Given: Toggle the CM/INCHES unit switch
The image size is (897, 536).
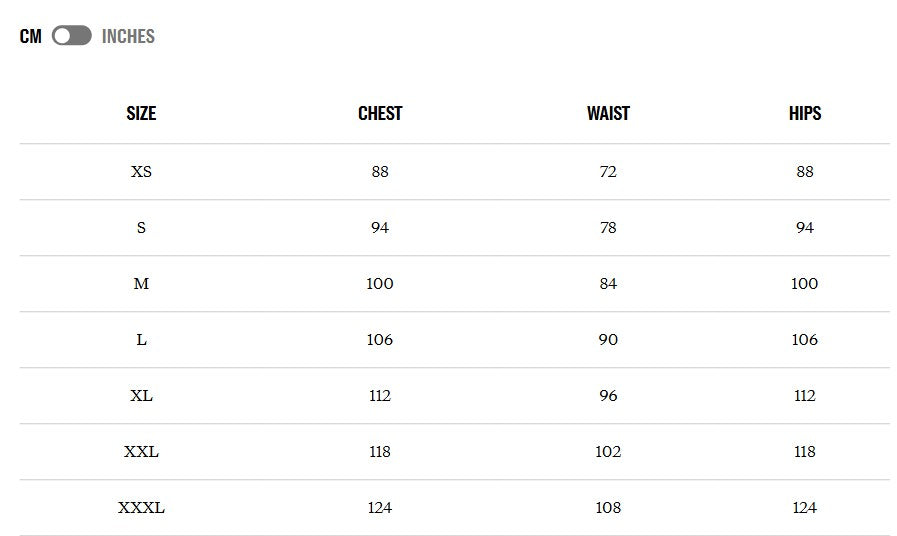Looking at the screenshot, I should pos(72,35).
